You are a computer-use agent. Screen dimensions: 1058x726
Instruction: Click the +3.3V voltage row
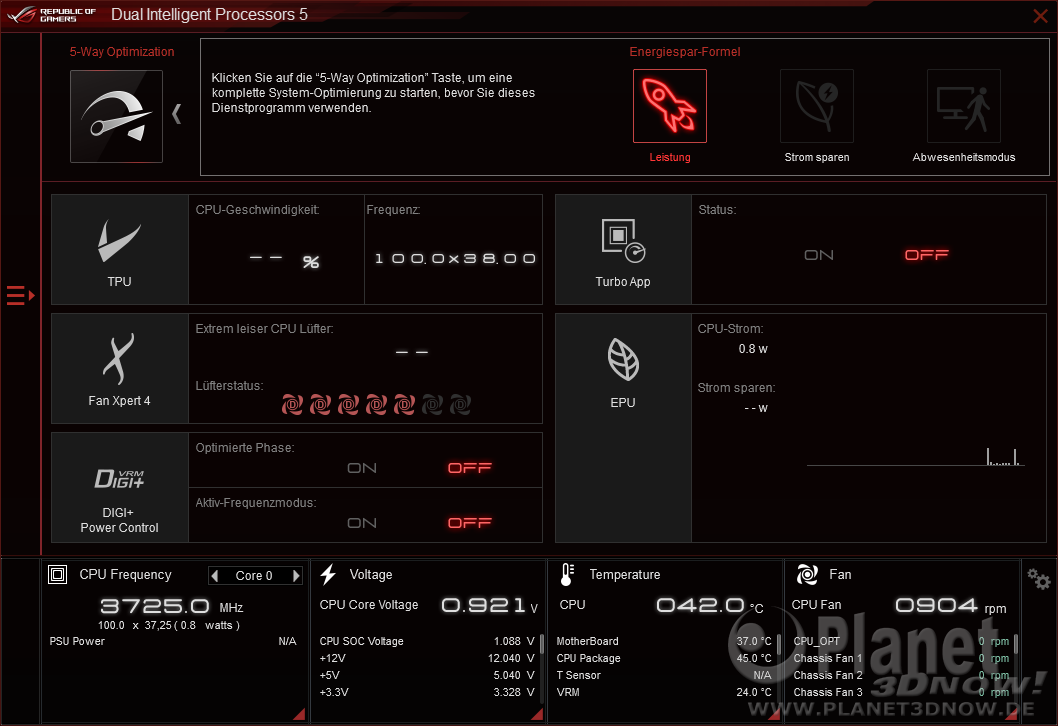tap(427, 692)
